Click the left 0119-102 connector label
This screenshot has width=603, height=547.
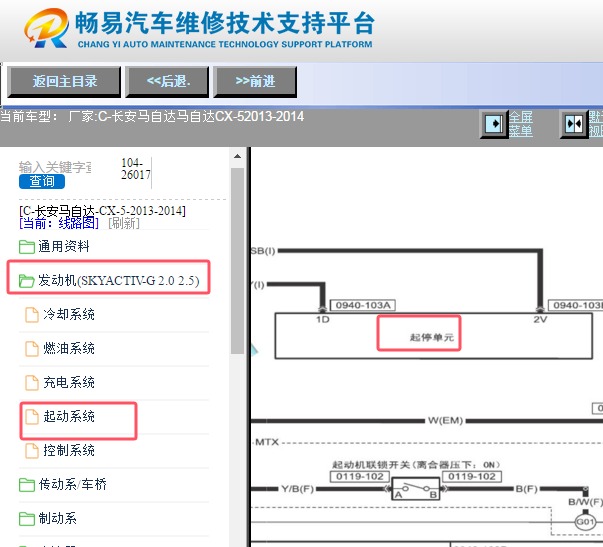click(x=360, y=477)
